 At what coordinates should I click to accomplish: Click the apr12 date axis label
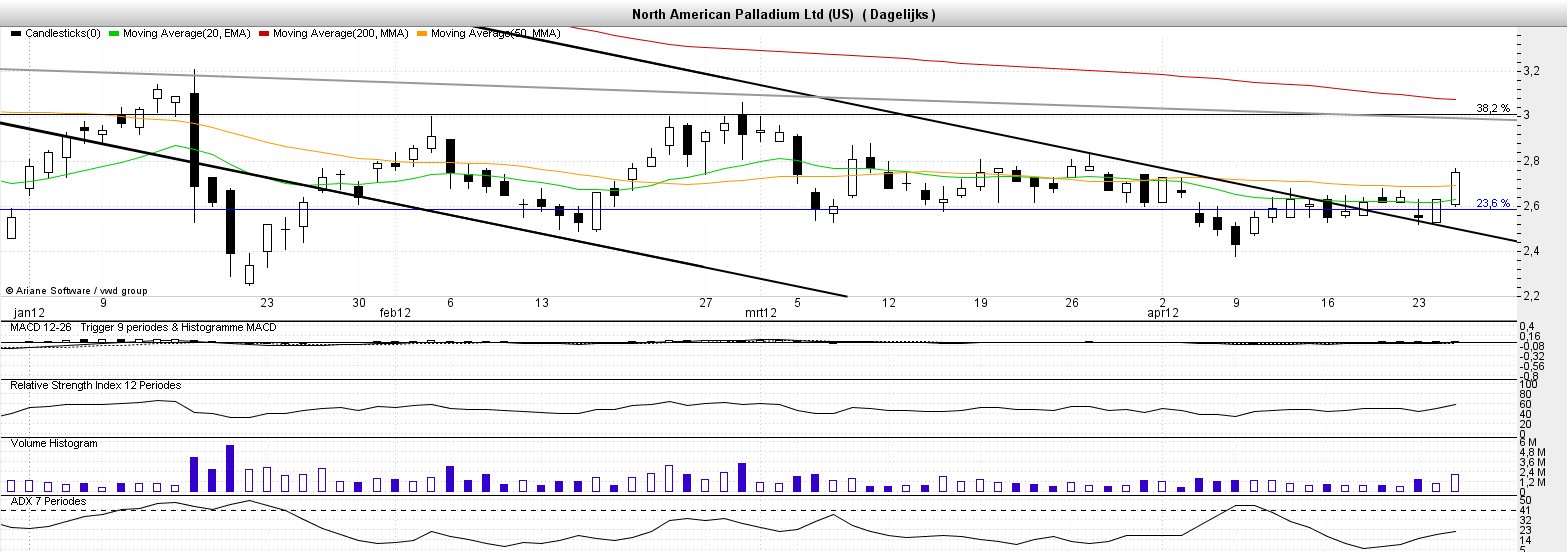pyautogui.click(x=1162, y=313)
